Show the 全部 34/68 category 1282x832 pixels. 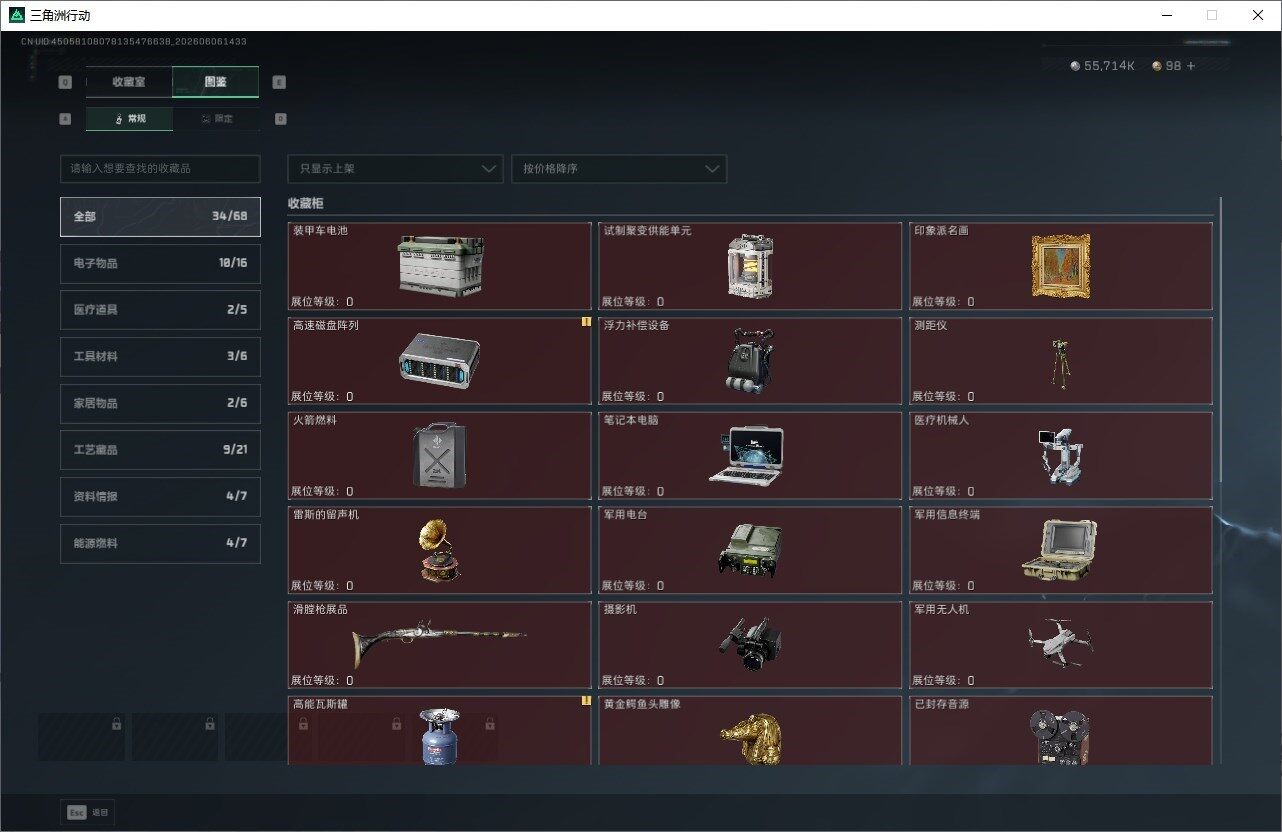[160, 217]
